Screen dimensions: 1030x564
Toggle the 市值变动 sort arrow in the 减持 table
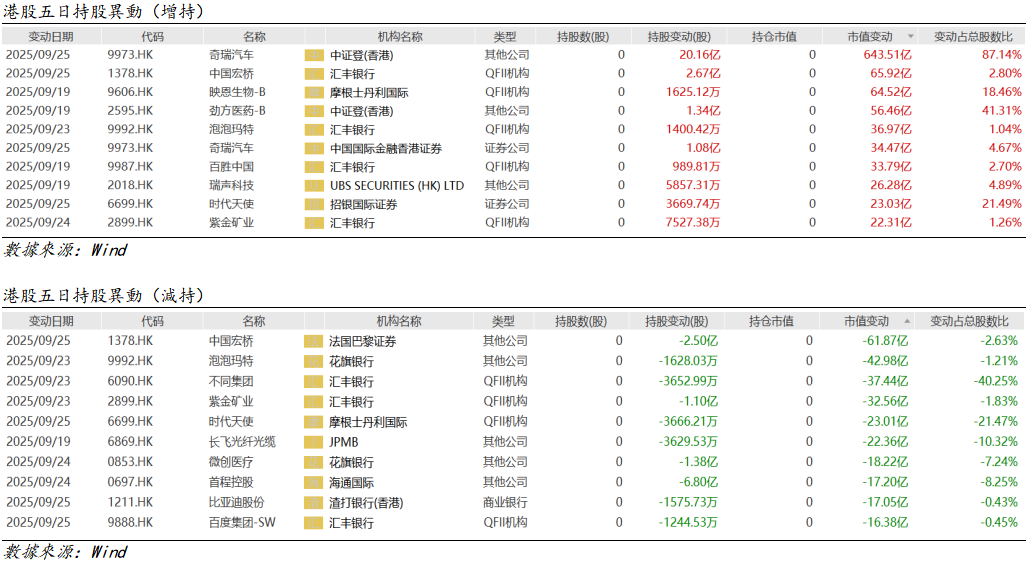[x=907, y=322]
